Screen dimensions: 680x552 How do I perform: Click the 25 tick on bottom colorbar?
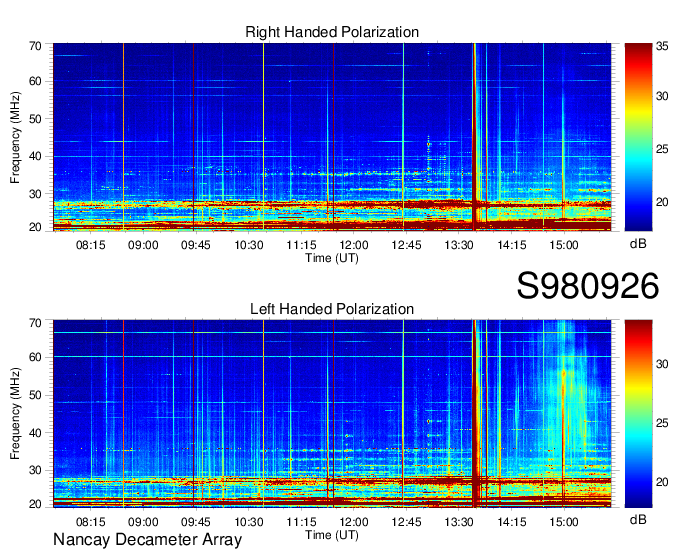pos(662,423)
